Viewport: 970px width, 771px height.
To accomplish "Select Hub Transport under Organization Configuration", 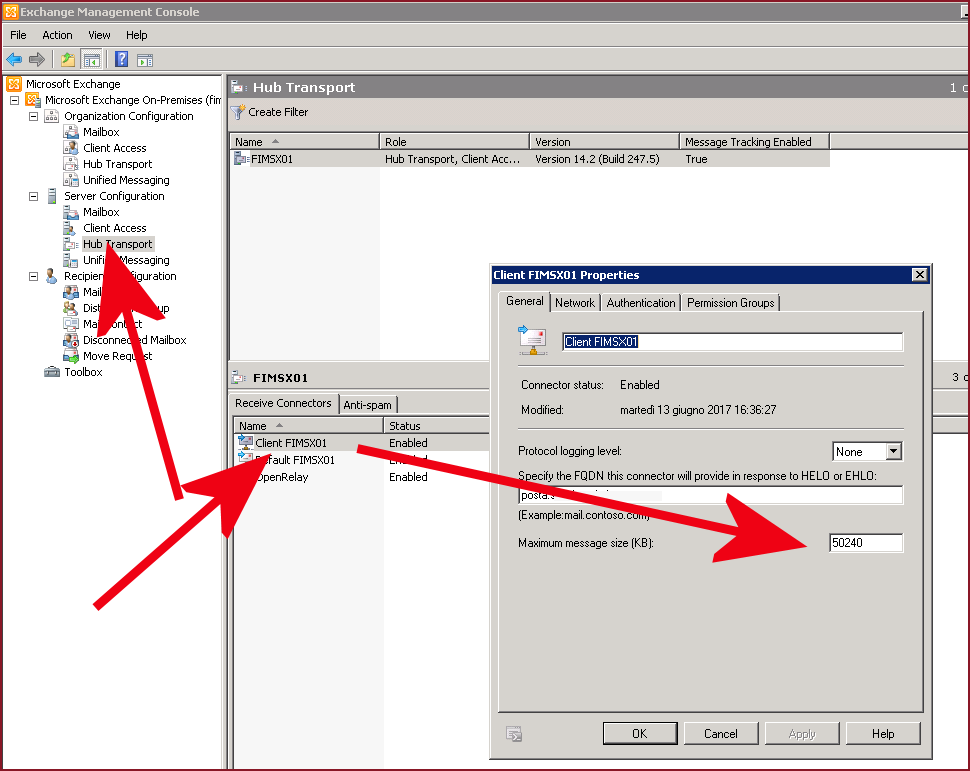I will tap(118, 164).
